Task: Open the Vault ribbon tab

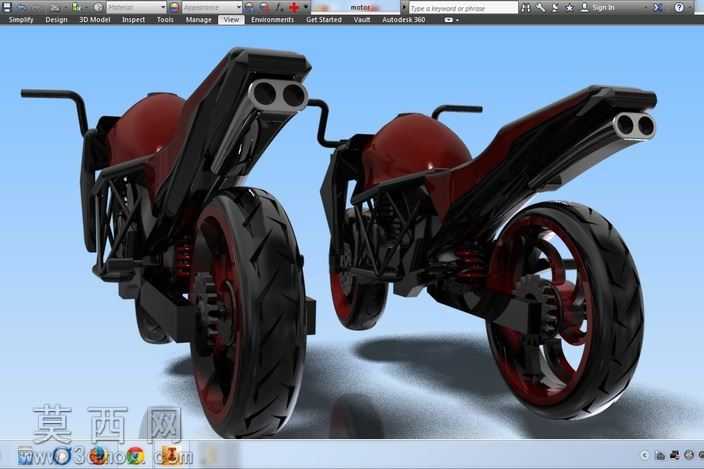Action: pos(362,20)
